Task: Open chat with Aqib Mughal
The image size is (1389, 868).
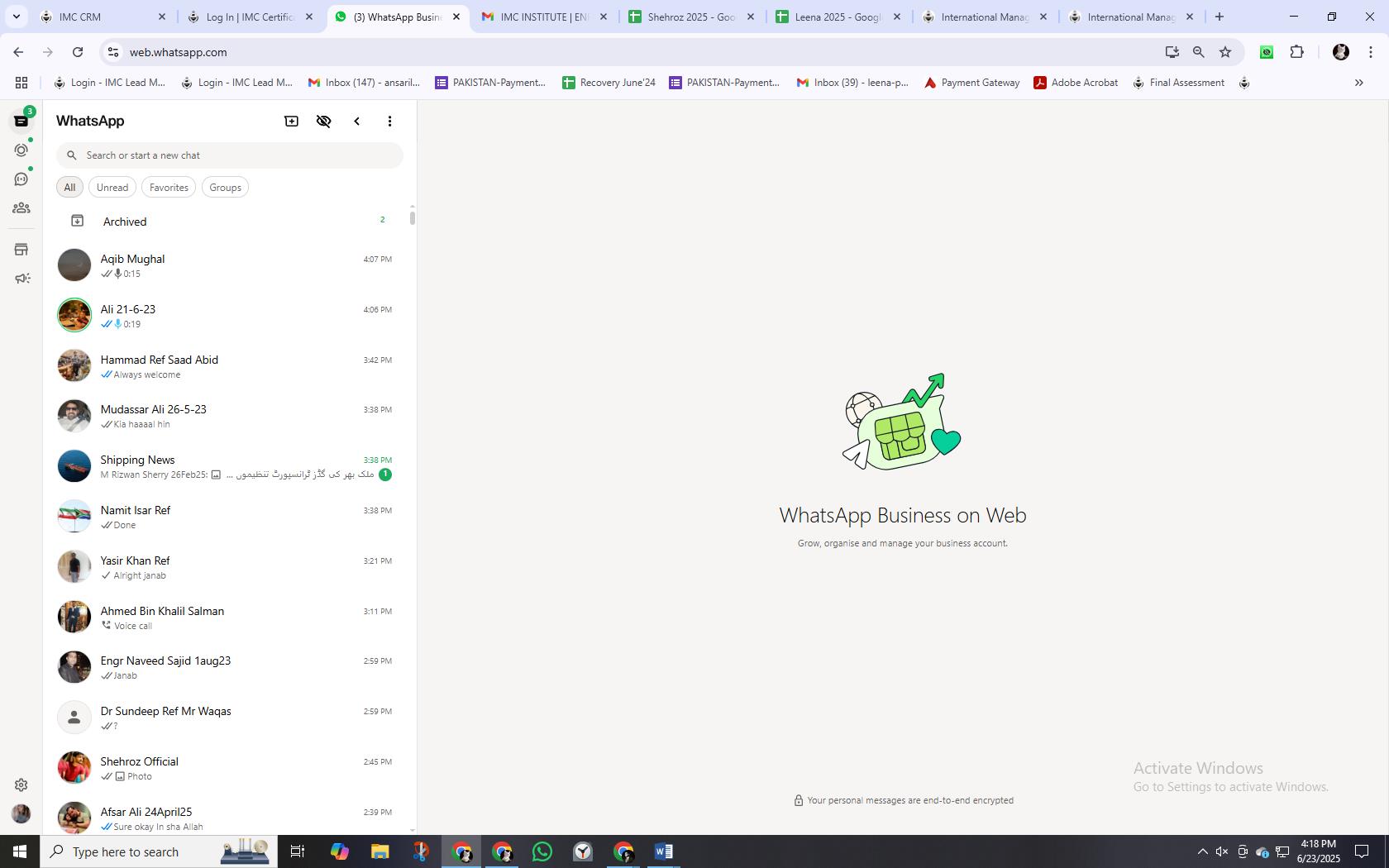Action: [x=226, y=265]
